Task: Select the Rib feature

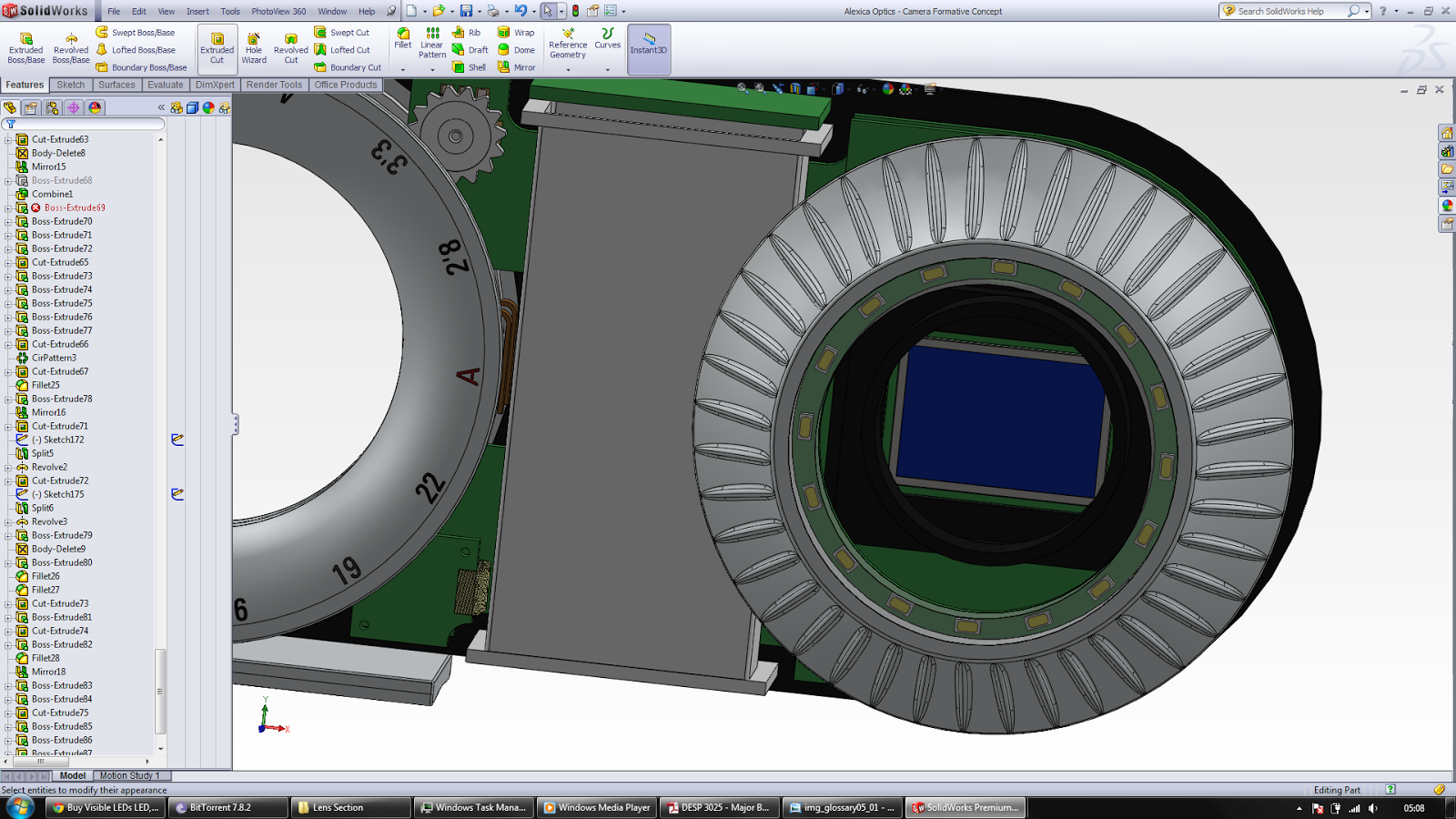Action: point(466,33)
